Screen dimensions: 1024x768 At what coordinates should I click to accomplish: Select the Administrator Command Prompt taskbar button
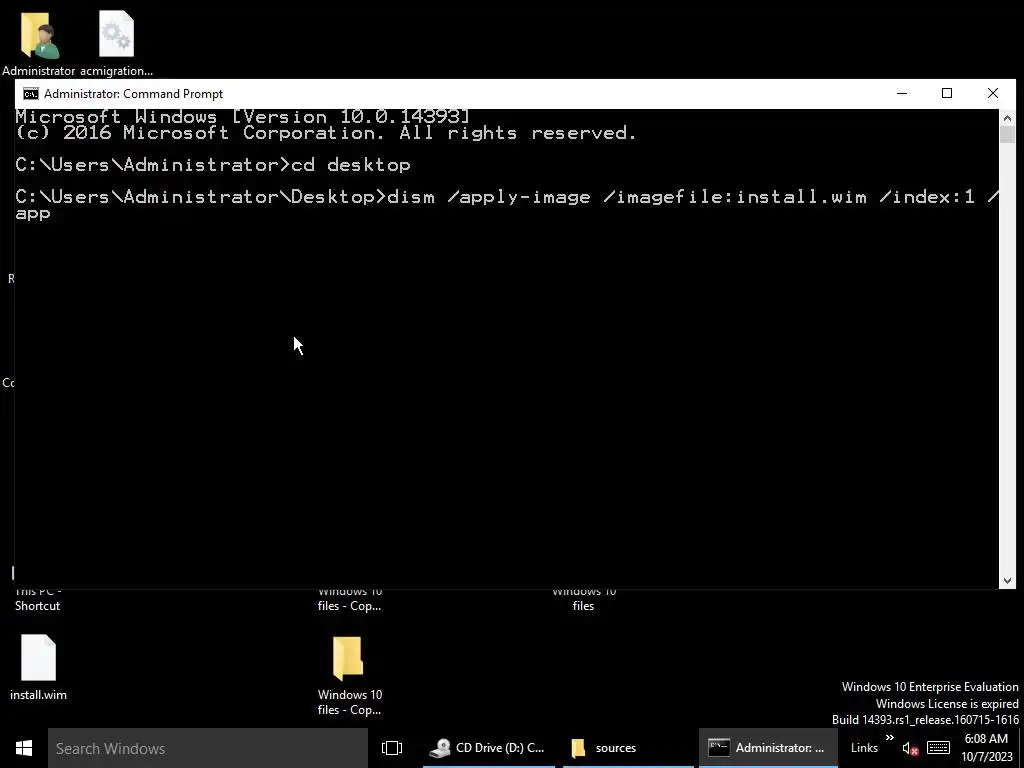(x=768, y=748)
